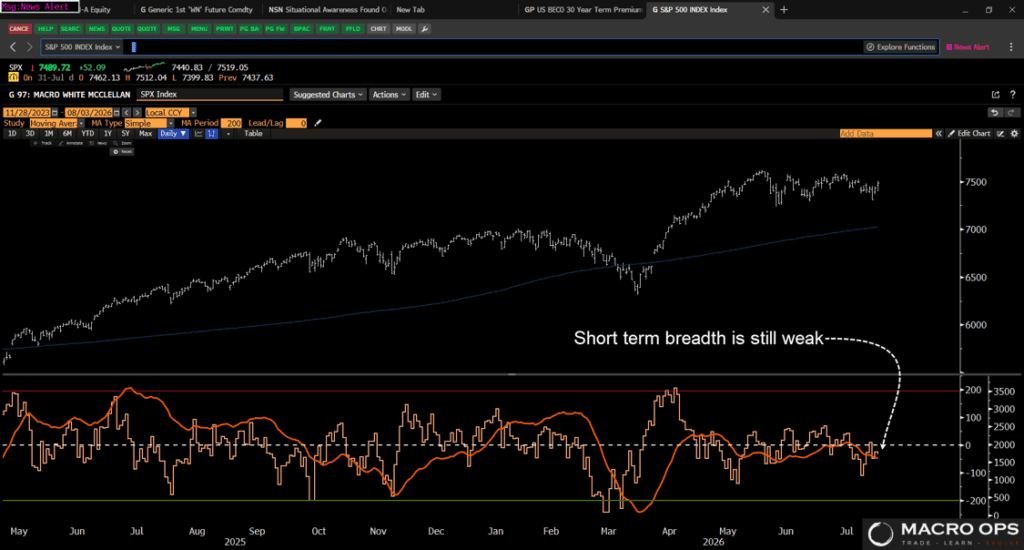Image resolution: width=1024 pixels, height=550 pixels.
Task: Click the annotate pencil-box icon beside Edit Chart
Action: [x=1000, y=133]
